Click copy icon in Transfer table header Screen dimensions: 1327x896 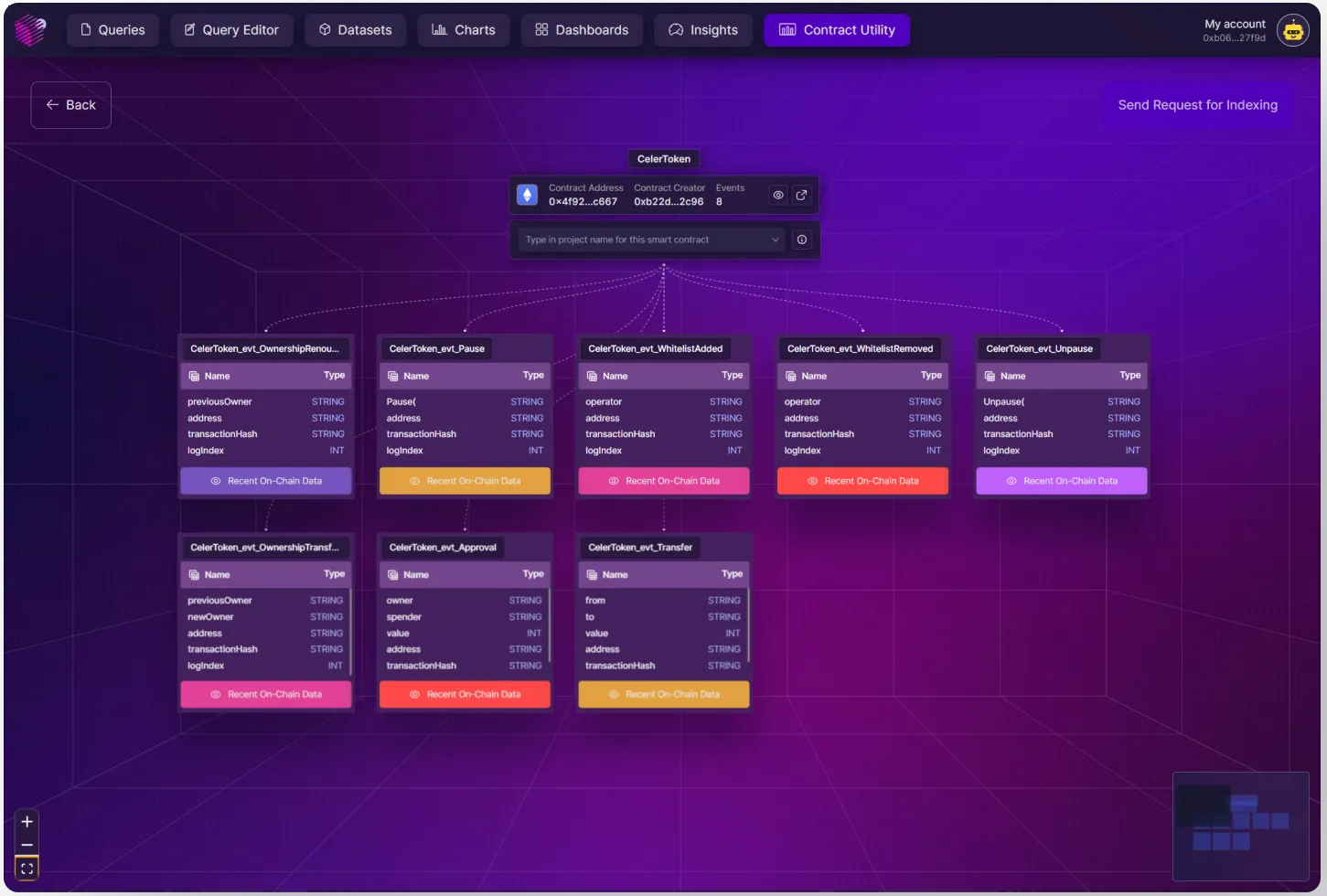(592, 575)
